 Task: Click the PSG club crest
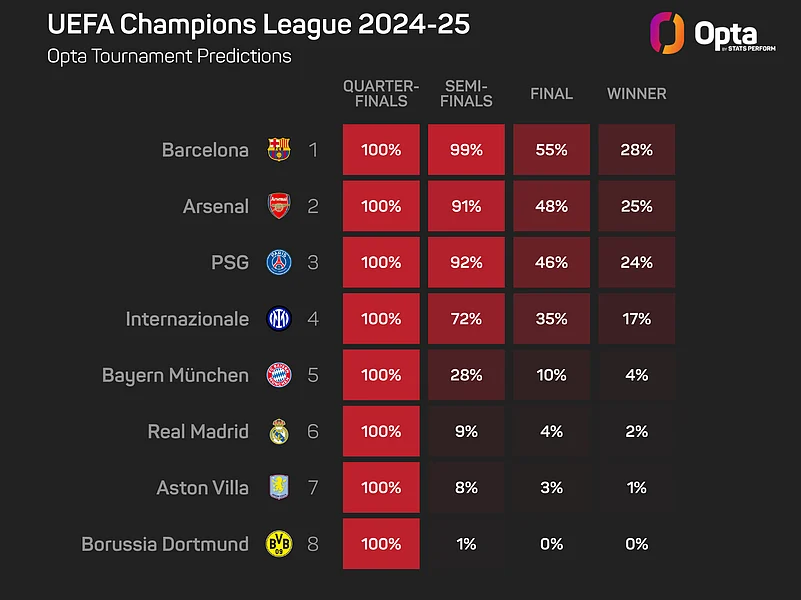[x=279, y=263]
